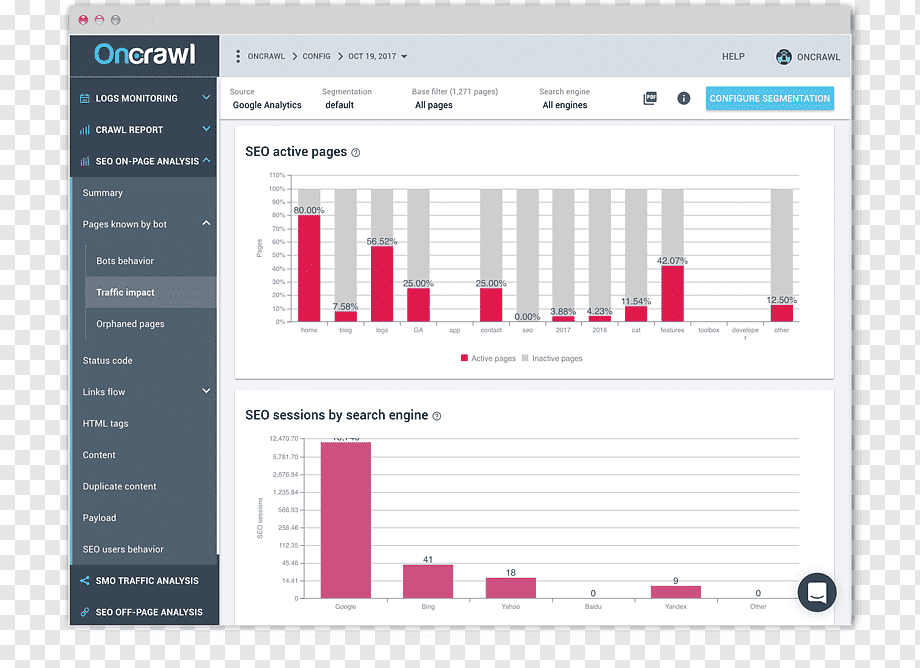Click the red home bar in active pages chart
920x668 pixels.
click(x=309, y=269)
